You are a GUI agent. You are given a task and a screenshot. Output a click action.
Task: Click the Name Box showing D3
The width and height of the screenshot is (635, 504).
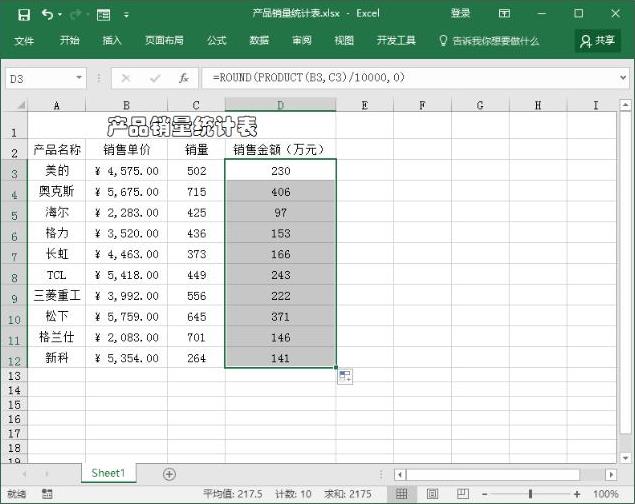pyautogui.click(x=40, y=78)
